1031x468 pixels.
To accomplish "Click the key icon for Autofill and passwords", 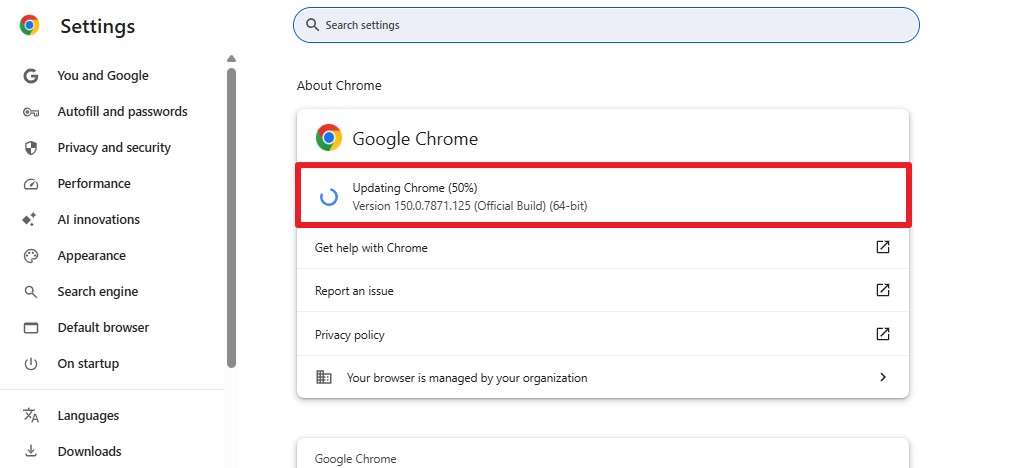I will click(x=30, y=112).
